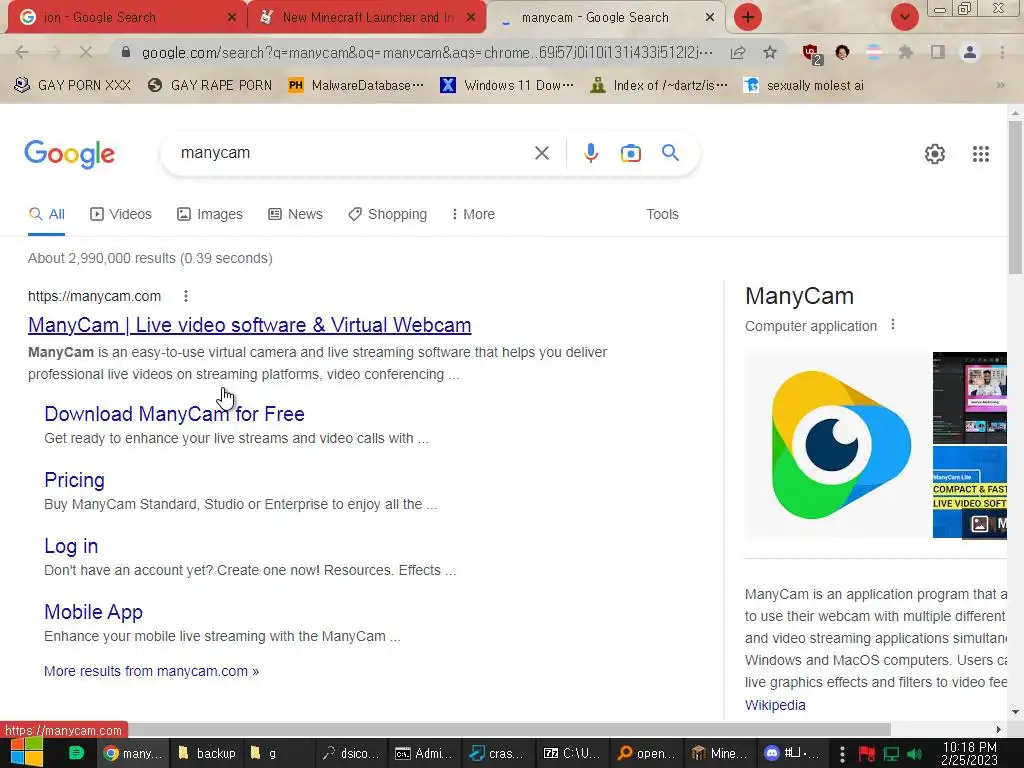The width and height of the screenshot is (1024, 768).
Task: Open Download ManyCam for Free link
Action: pos(174,414)
